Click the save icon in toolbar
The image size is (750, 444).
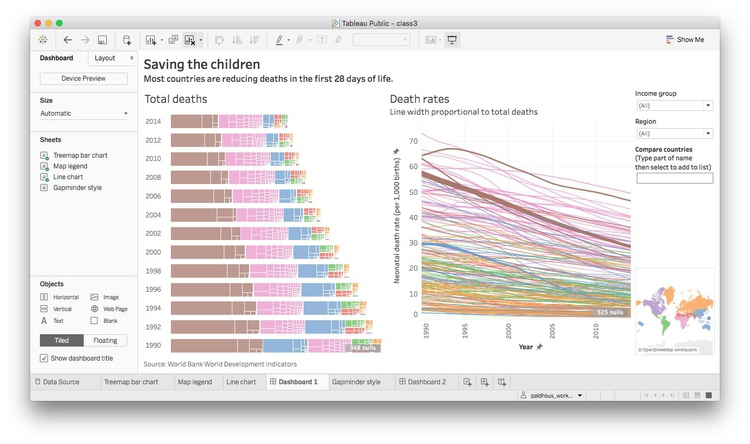102,40
